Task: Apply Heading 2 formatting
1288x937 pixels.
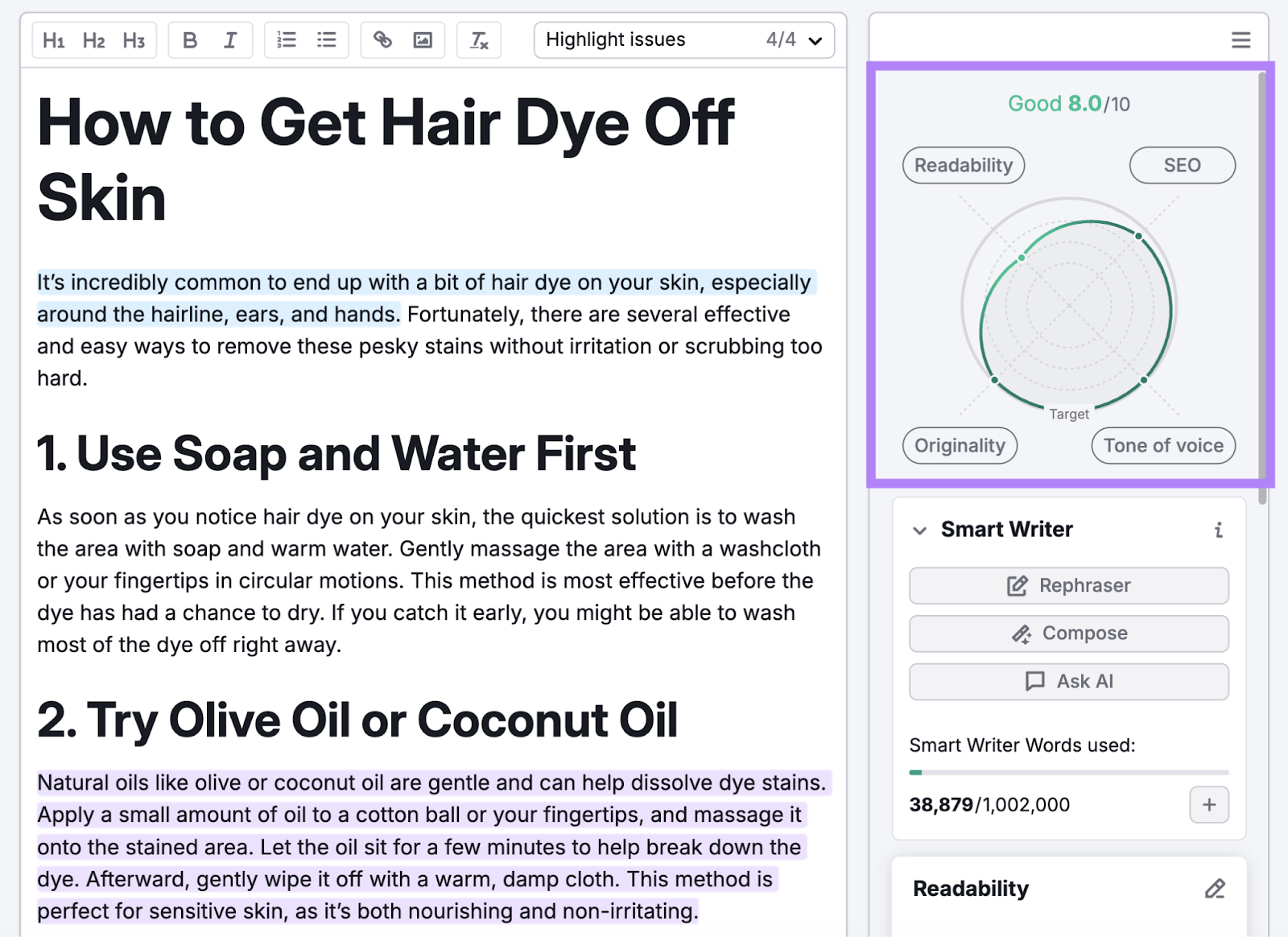Action: click(x=94, y=40)
